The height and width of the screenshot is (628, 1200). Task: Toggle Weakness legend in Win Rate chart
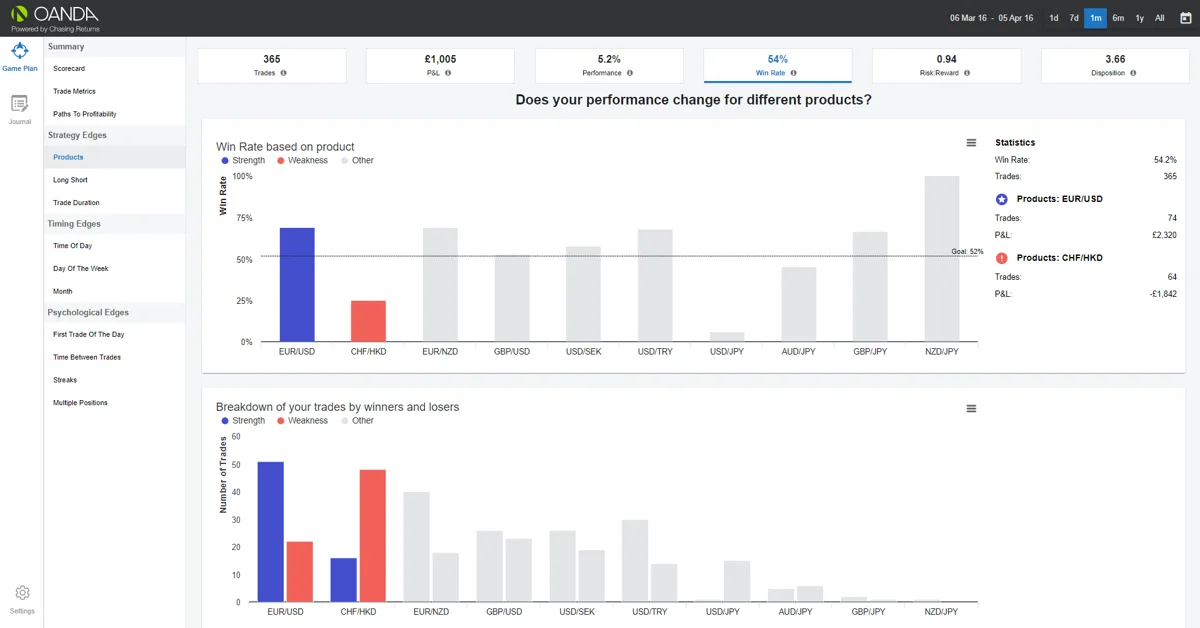(302, 160)
